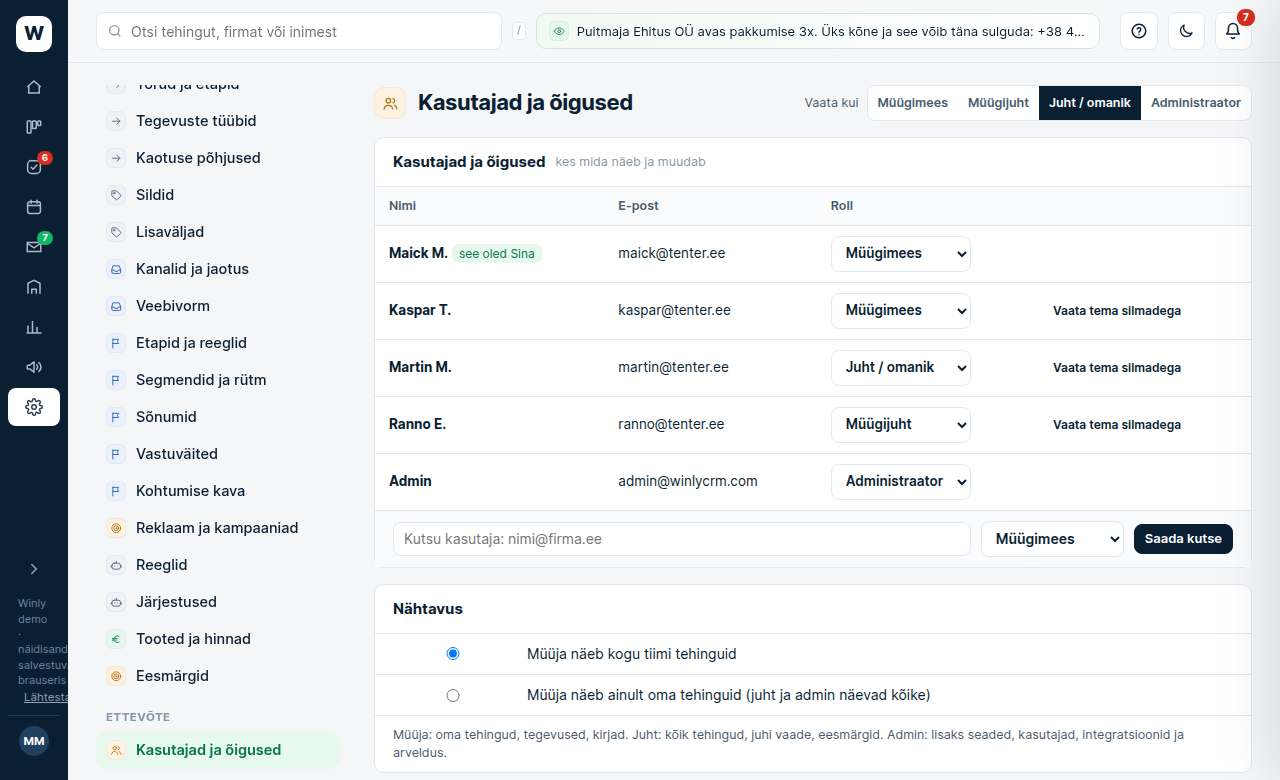Screen dimensions: 1280x780
Task: Open notifications bell icon
Action: point(1233,31)
